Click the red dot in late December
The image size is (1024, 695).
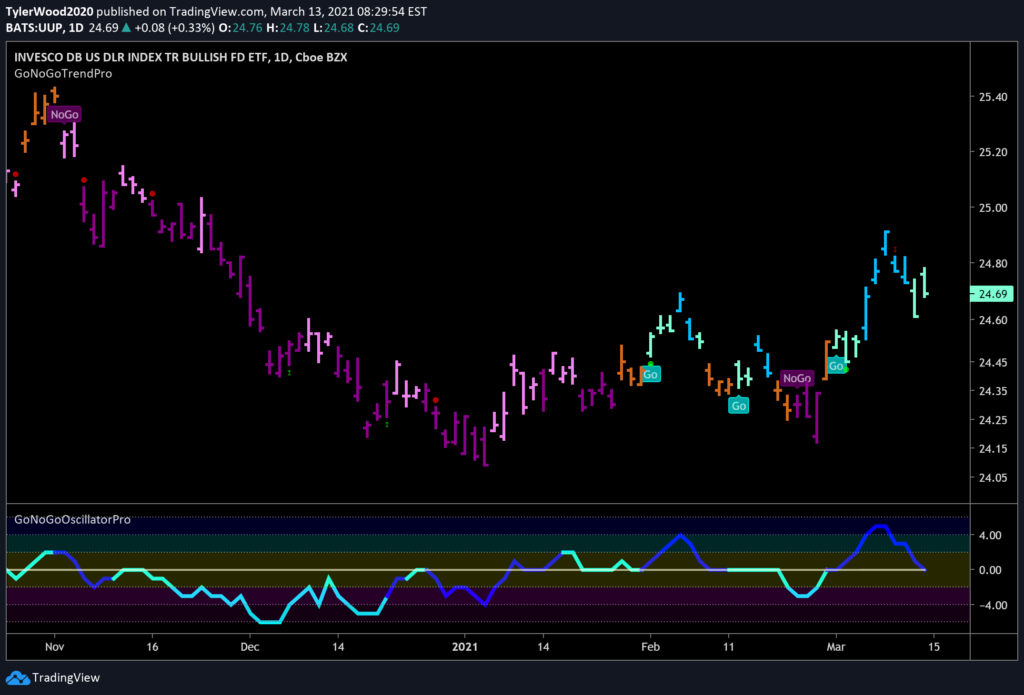(x=436, y=400)
